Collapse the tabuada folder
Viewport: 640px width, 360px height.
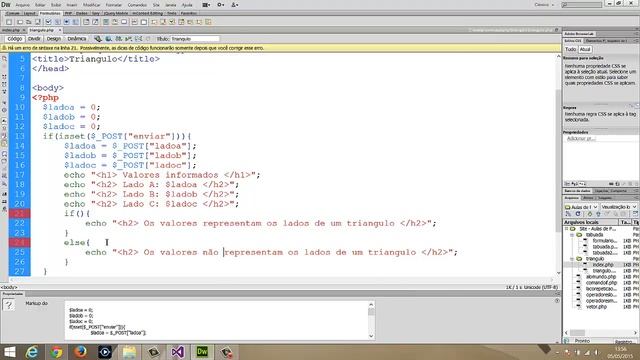(572, 235)
